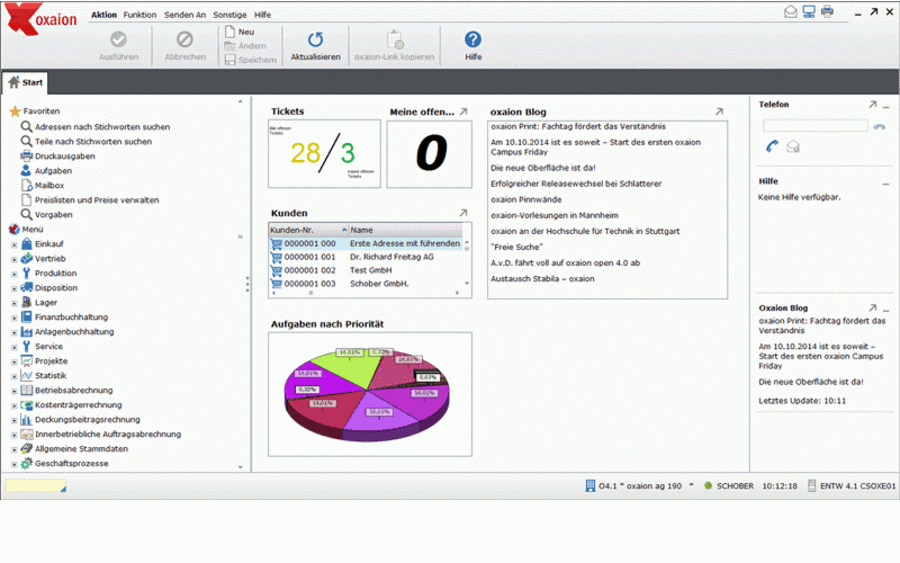Open the Aktion menu
The height and width of the screenshot is (563, 900).
[x=104, y=15]
